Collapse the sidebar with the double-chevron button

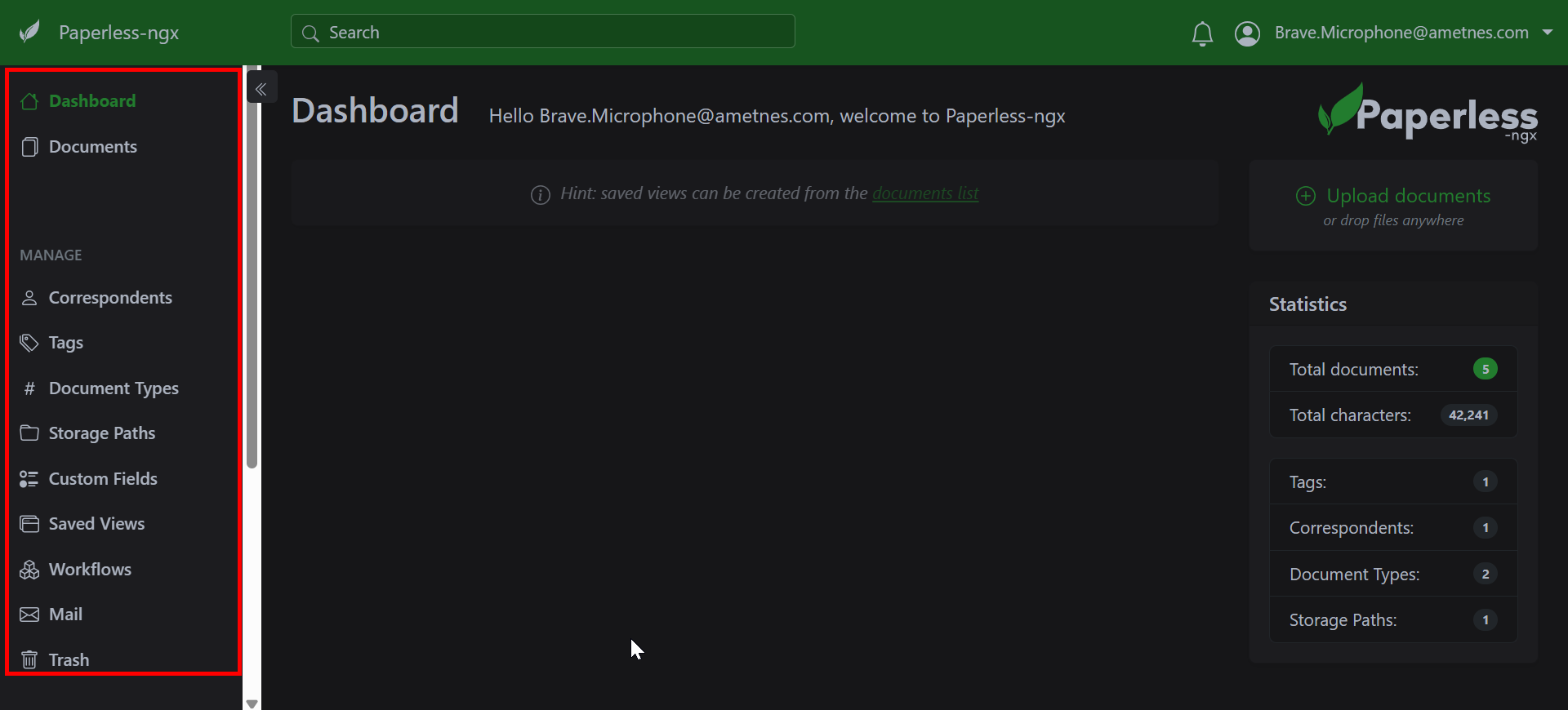(261, 89)
